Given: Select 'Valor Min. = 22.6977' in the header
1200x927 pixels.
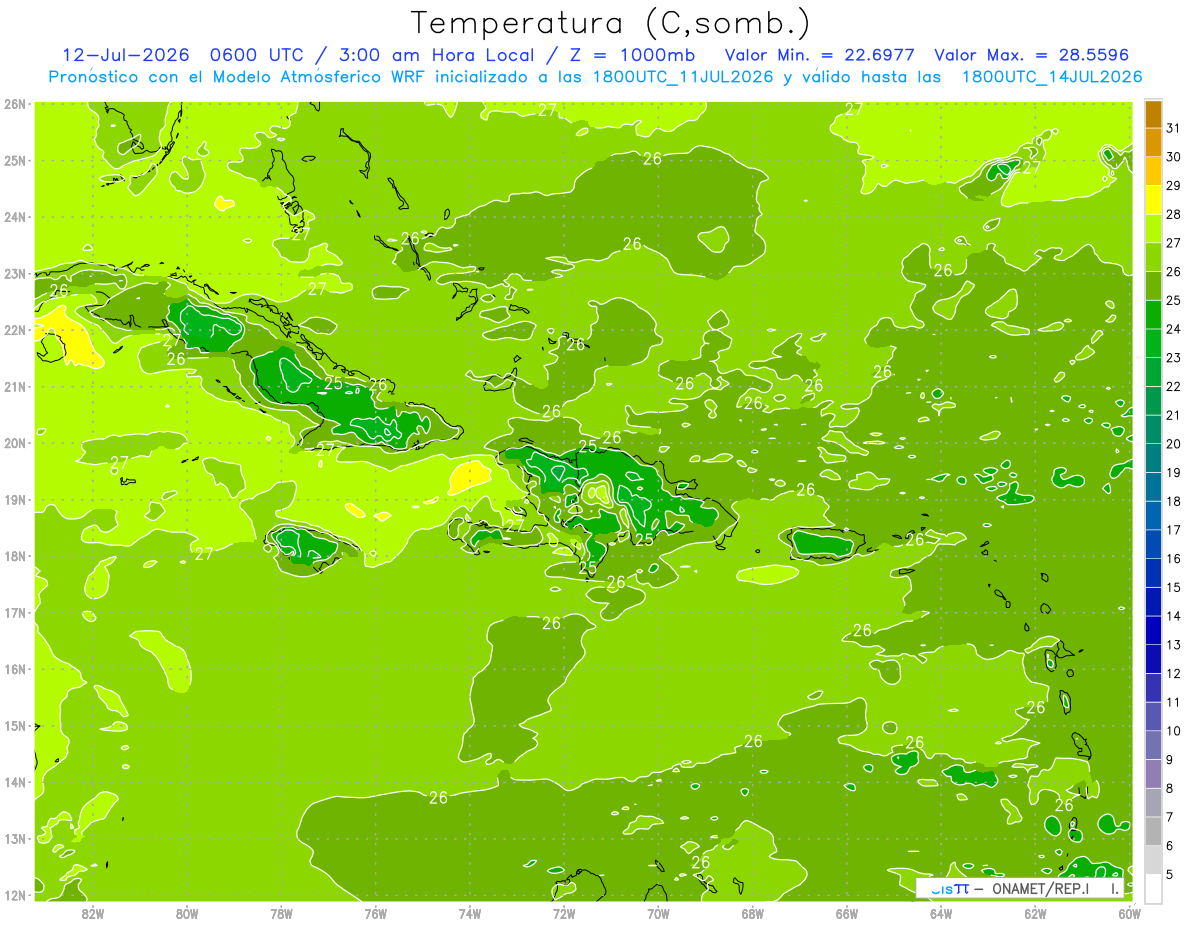Looking at the screenshot, I should pos(820,55).
